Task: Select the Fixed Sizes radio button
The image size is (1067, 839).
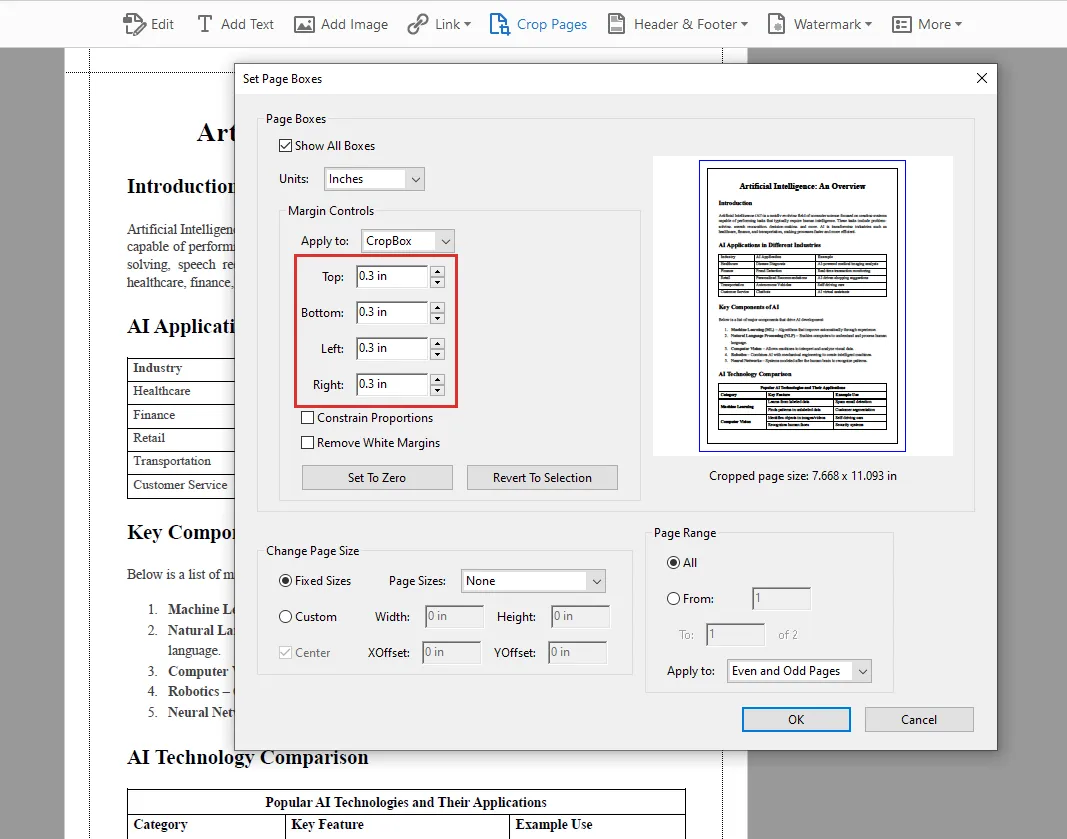Action: click(286, 580)
